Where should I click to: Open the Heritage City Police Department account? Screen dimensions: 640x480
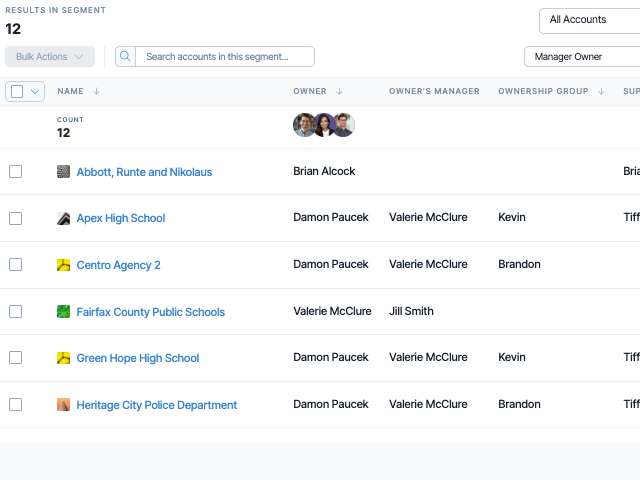click(x=157, y=405)
